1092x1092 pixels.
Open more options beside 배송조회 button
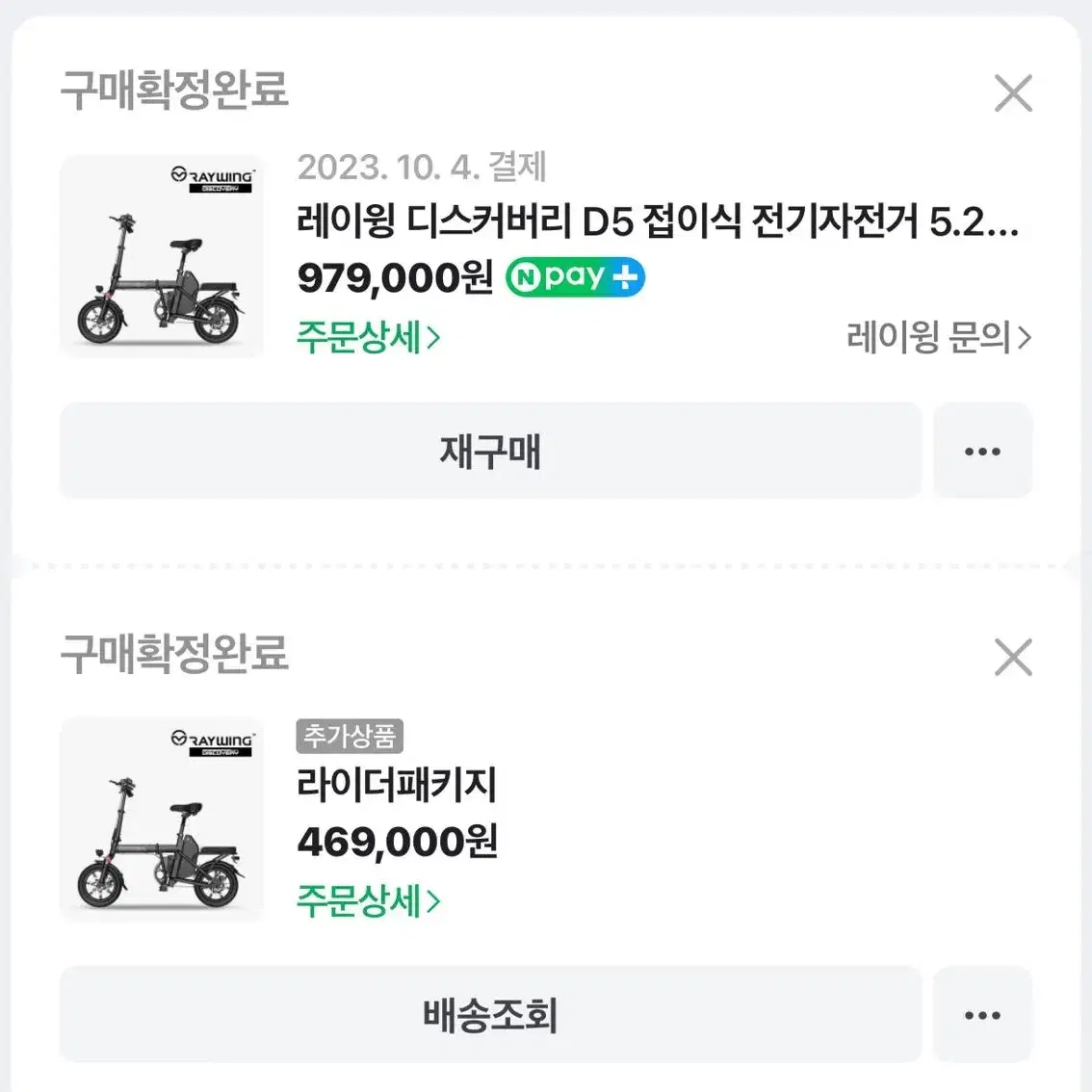[x=982, y=1014]
